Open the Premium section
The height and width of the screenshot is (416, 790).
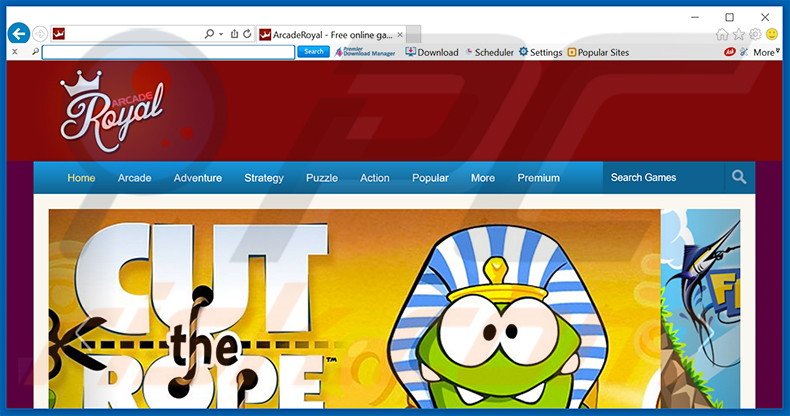(x=539, y=178)
